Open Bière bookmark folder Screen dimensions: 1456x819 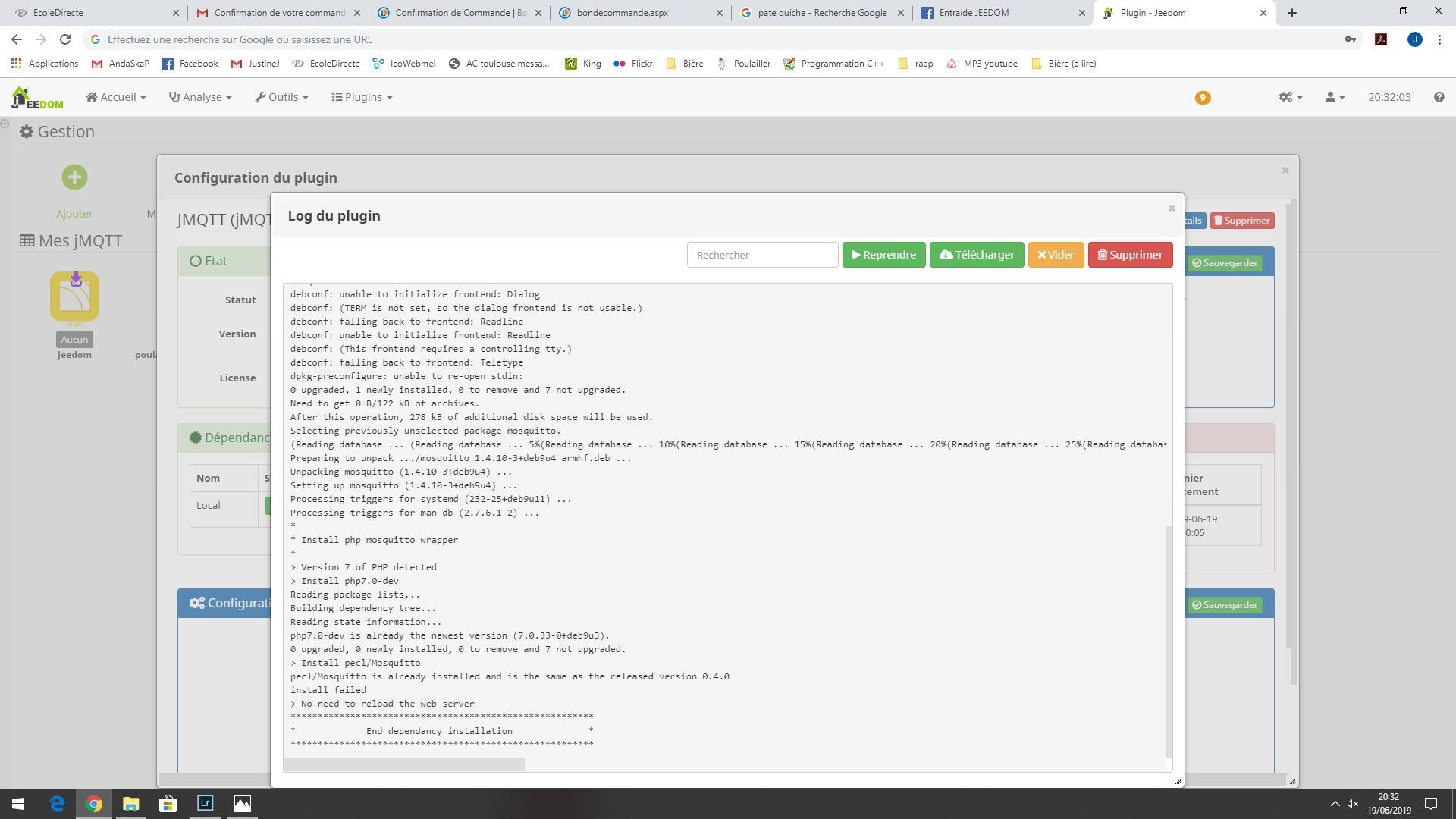tap(685, 64)
